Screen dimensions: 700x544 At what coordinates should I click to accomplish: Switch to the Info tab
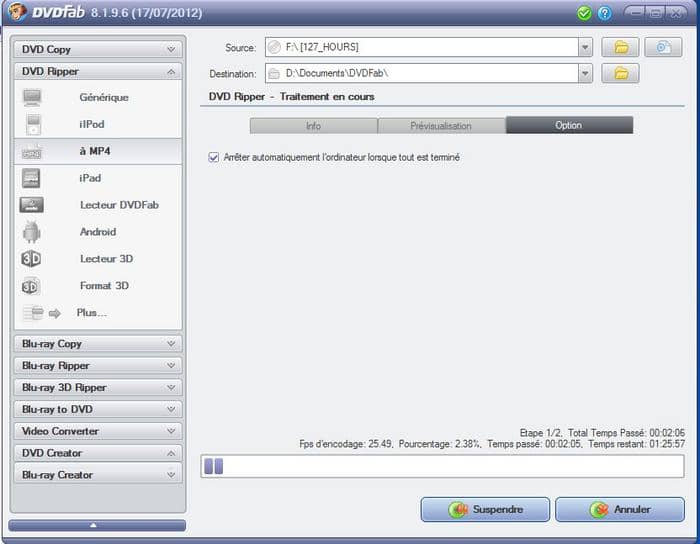pos(313,126)
